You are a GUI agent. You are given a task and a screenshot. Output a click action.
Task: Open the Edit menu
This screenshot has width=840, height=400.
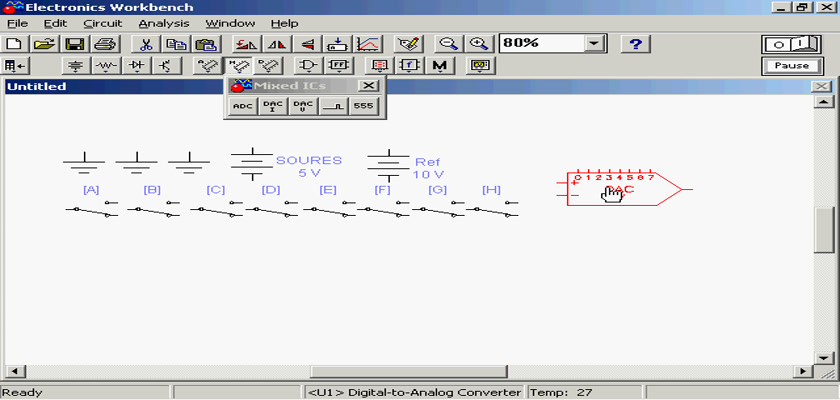(55, 24)
